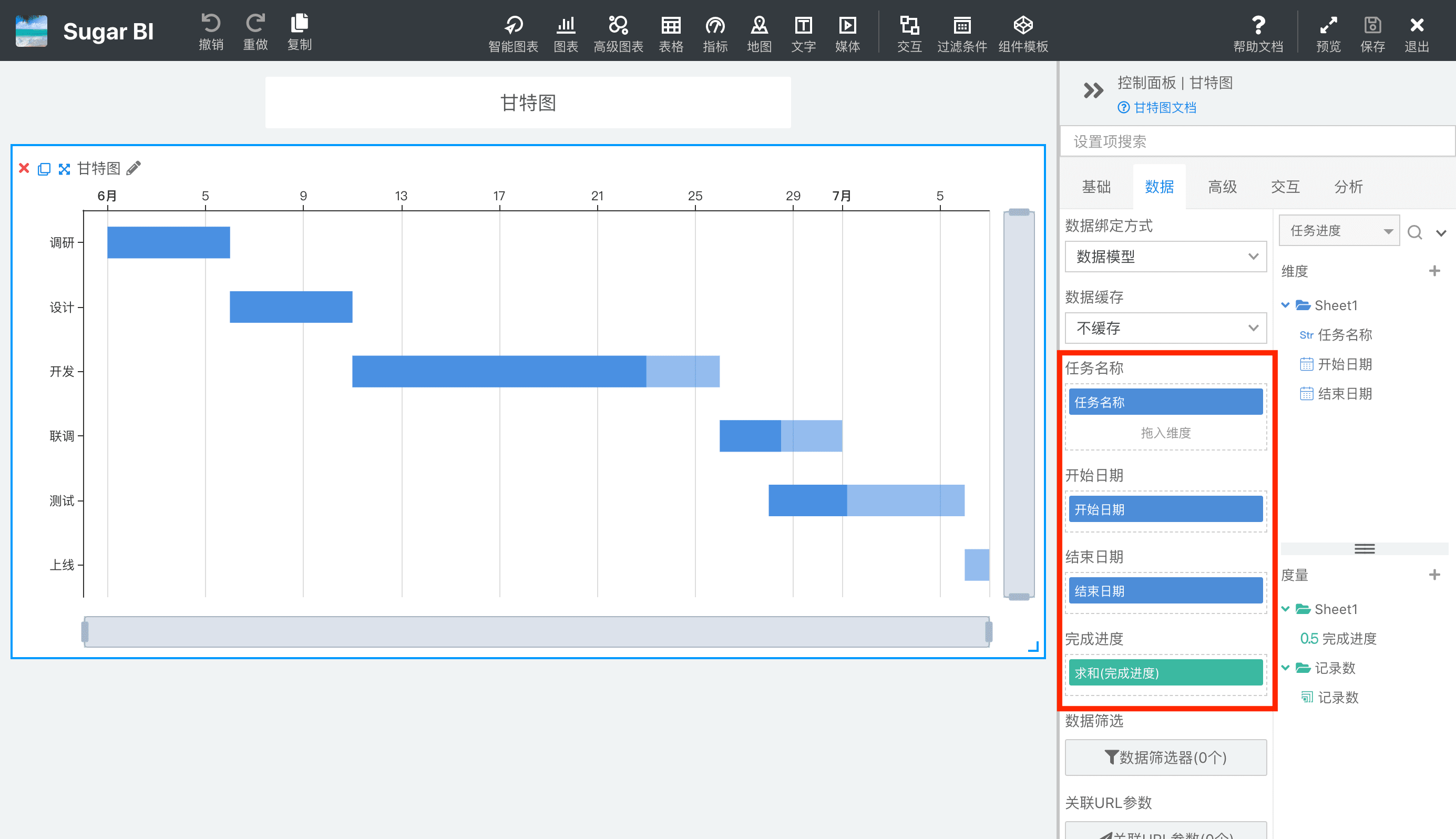Open the Advanced Chart (高级图表) menu

(618, 34)
